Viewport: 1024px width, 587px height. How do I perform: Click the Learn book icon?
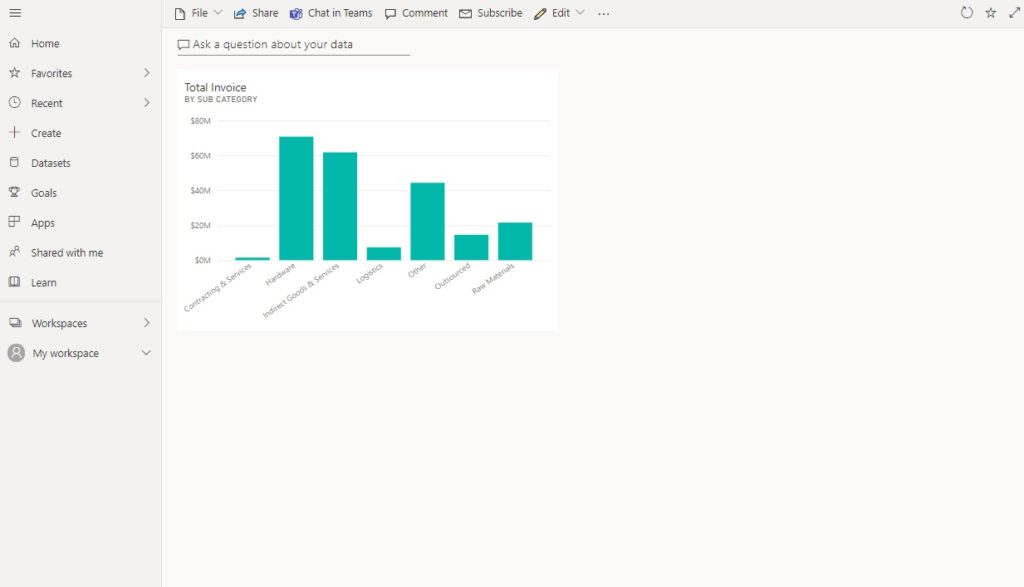[14, 282]
